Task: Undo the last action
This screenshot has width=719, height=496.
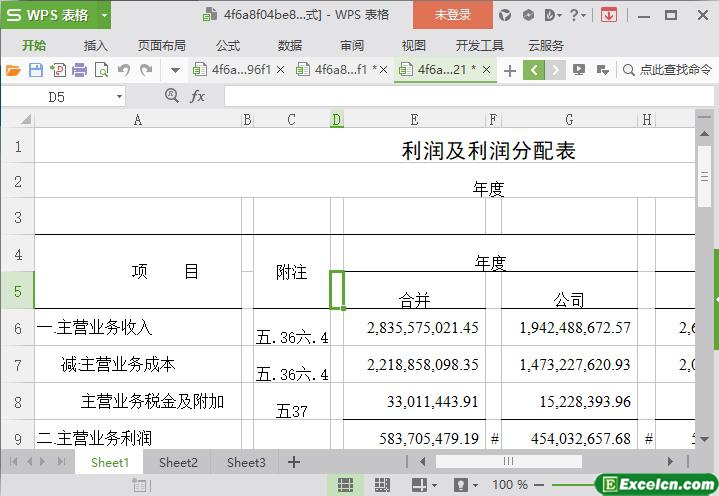Action: coord(123,70)
